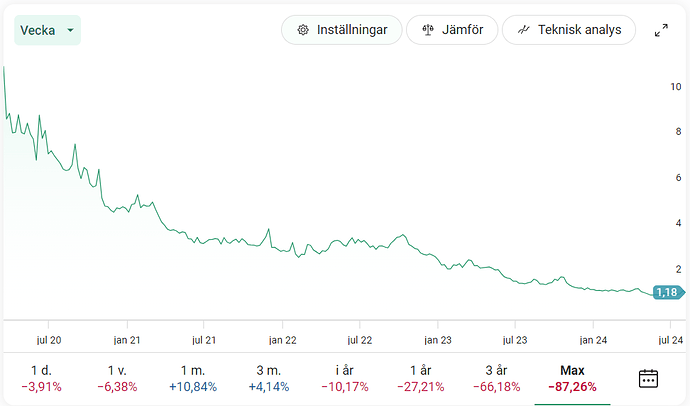Click the Vecka dropdown arrow
The image size is (690, 406).
pyautogui.click(x=70, y=30)
